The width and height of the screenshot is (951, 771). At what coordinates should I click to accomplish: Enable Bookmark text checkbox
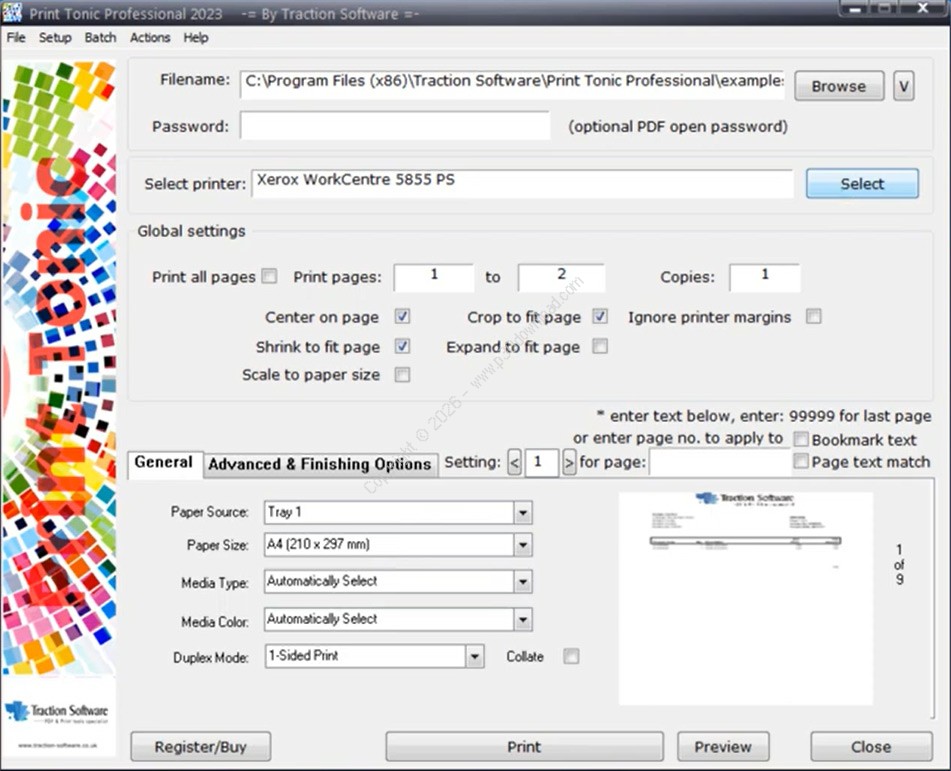click(x=801, y=439)
